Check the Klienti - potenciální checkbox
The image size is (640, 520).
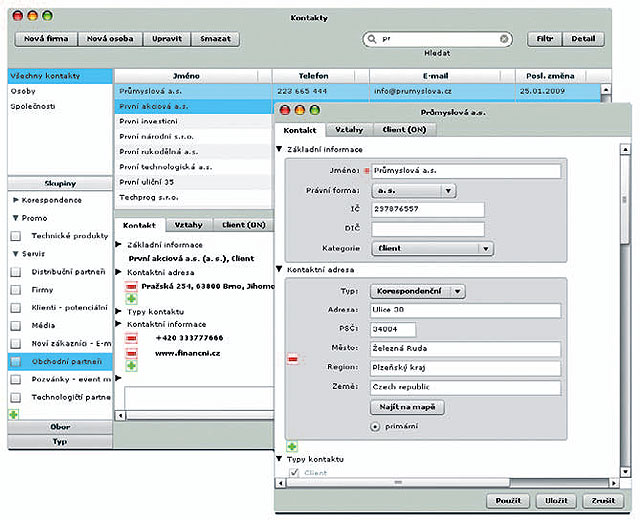point(16,308)
